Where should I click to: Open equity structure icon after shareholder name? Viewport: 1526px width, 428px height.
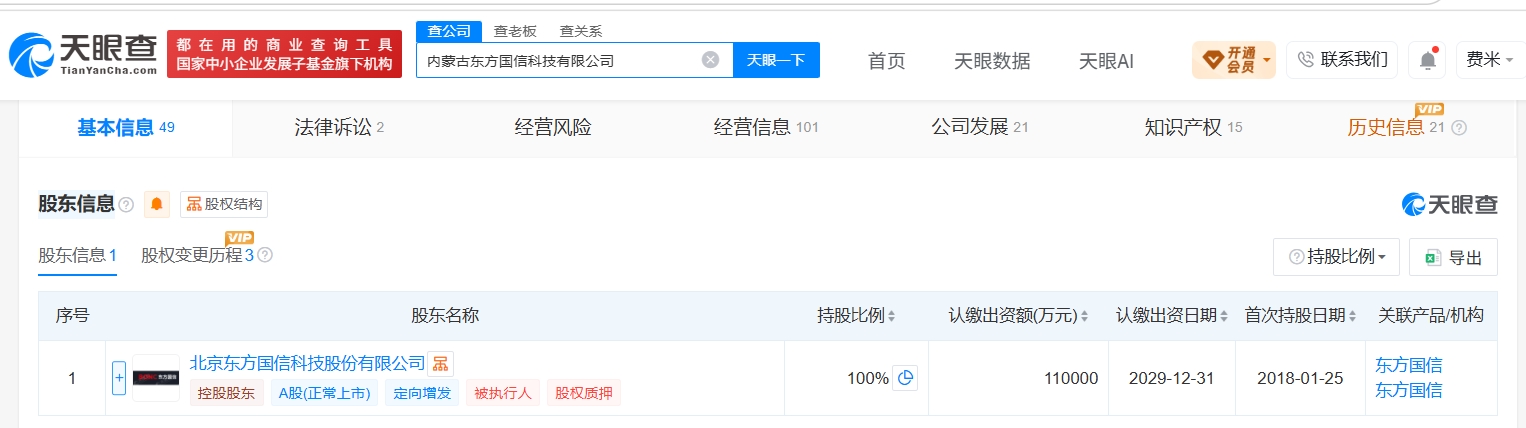pyautogui.click(x=440, y=363)
